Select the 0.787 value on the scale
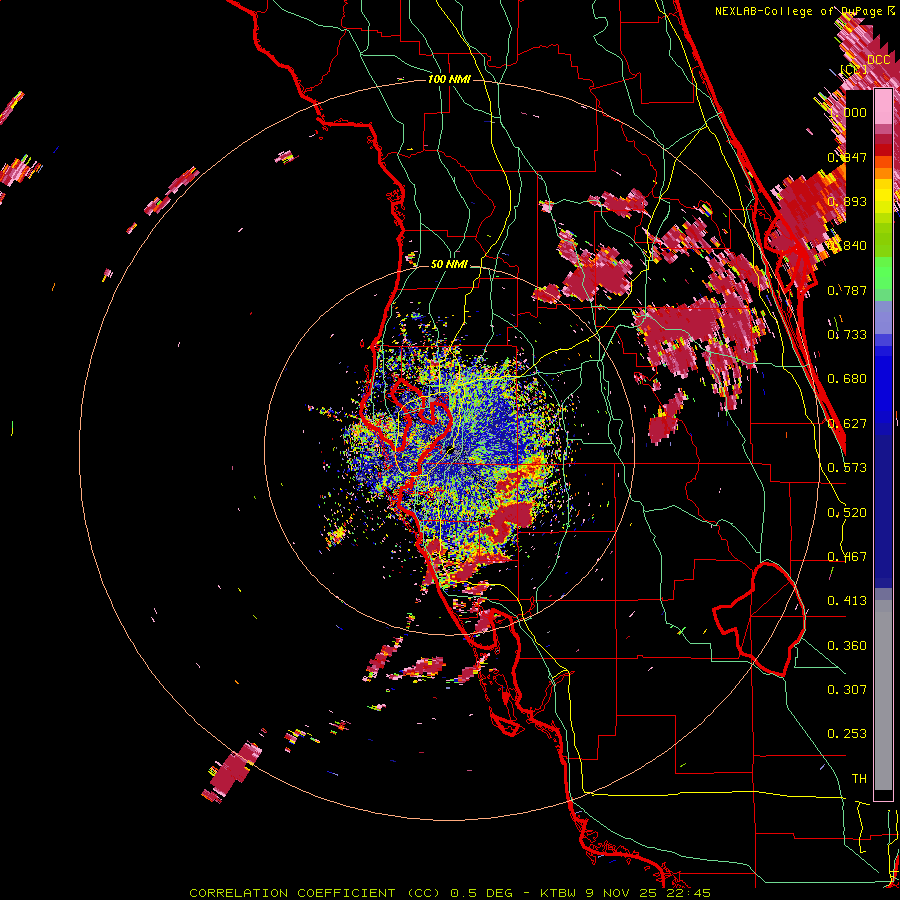 [x=847, y=290]
